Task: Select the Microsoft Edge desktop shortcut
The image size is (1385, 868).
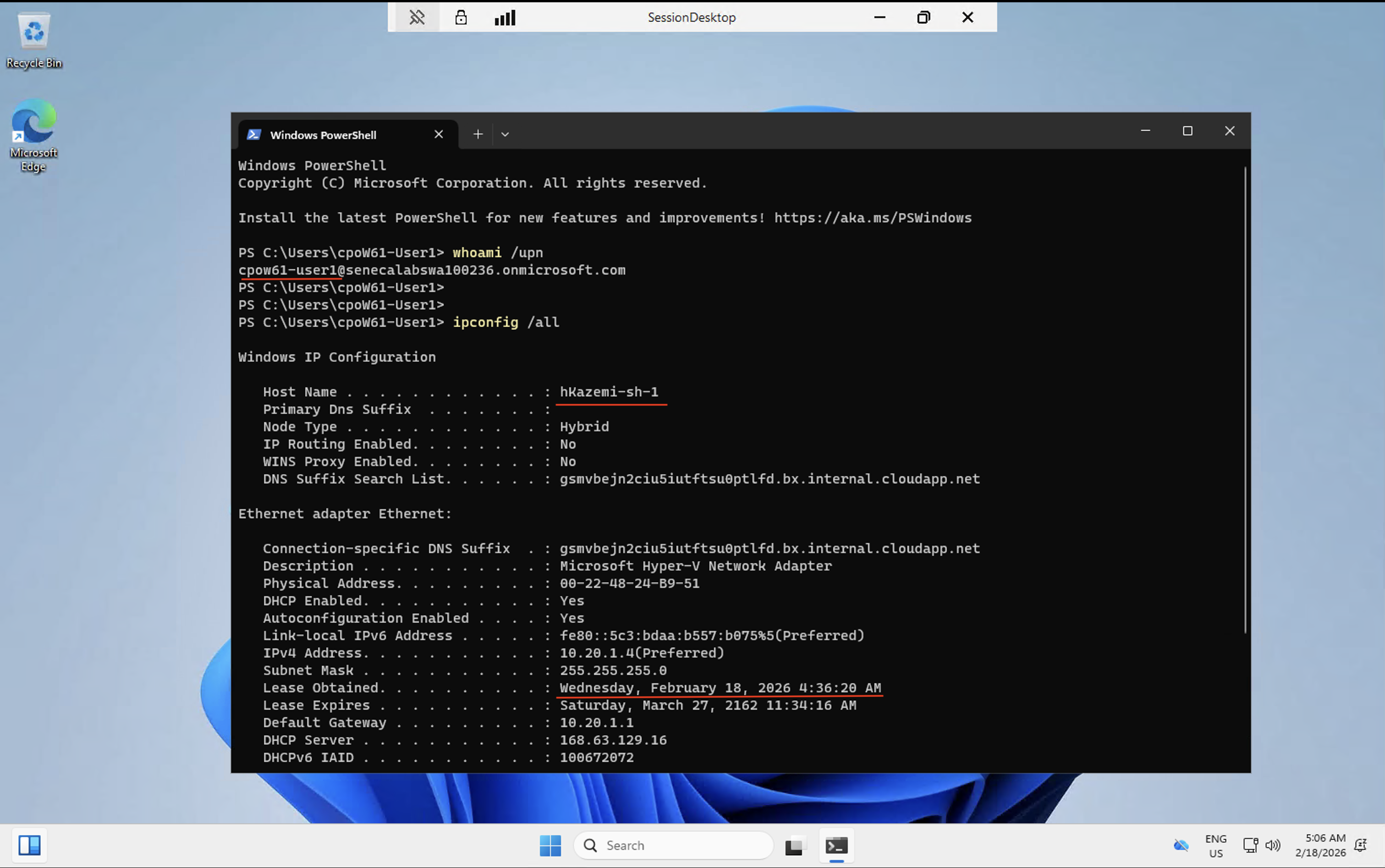Action: [x=34, y=136]
